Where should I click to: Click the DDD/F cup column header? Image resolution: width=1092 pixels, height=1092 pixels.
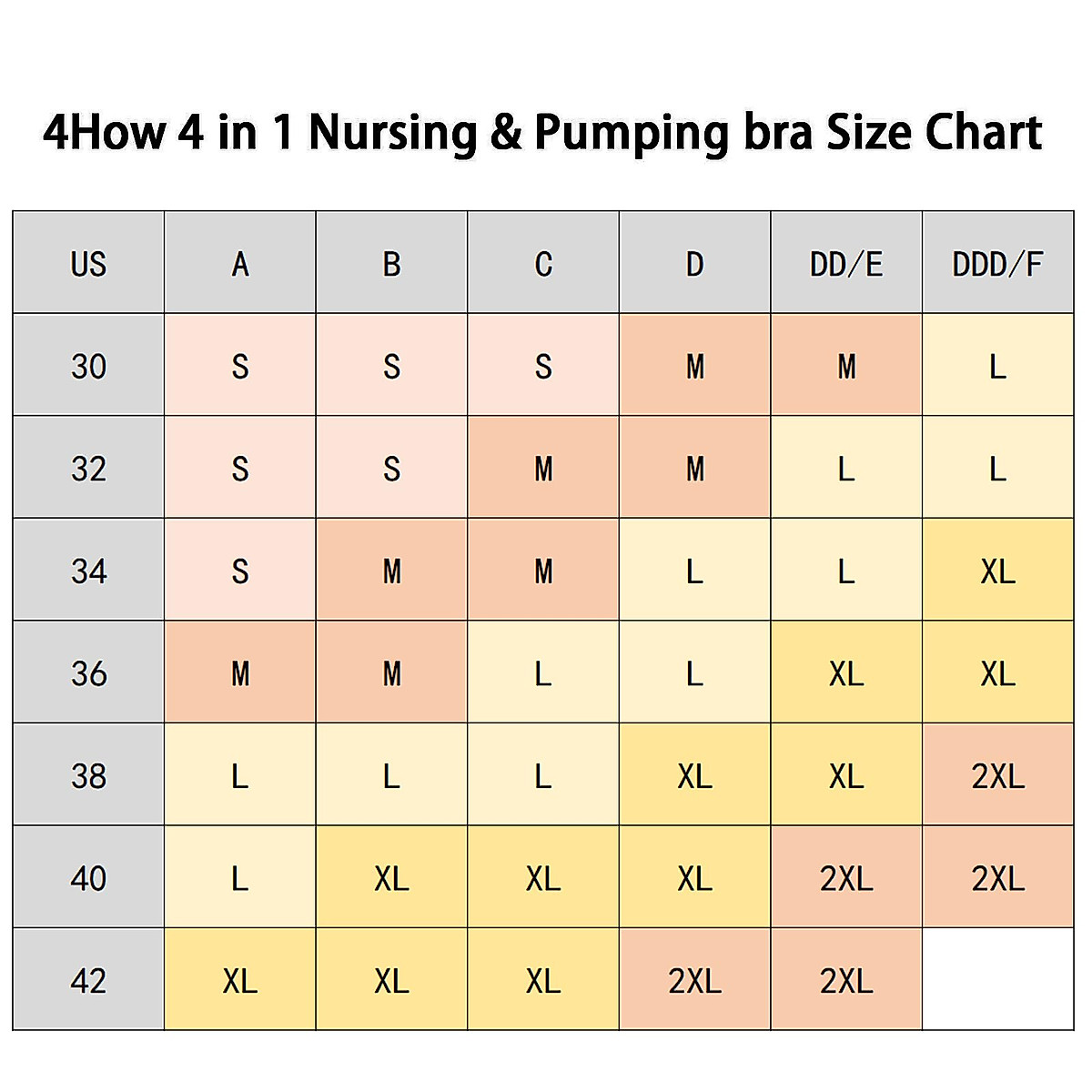click(x=997, y=264)
